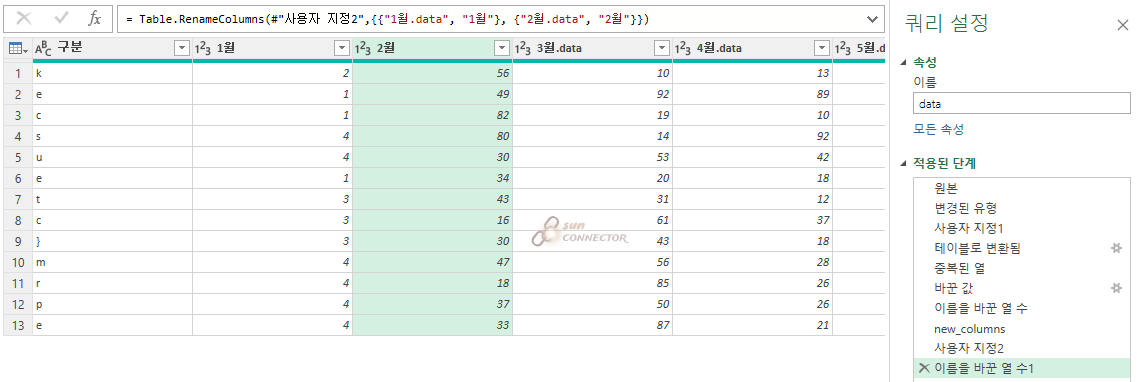The height and width of the screenshot is (382, 1137).
Task: Select the 변경된 유형 step
Action: tap(1022, 208)
